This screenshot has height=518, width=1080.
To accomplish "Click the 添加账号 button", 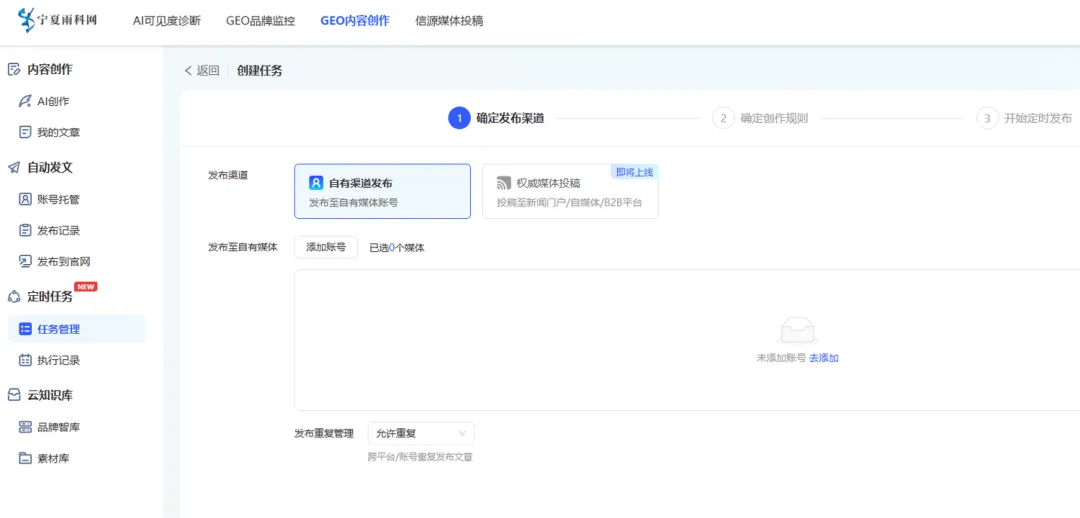I will pos(326,247).
